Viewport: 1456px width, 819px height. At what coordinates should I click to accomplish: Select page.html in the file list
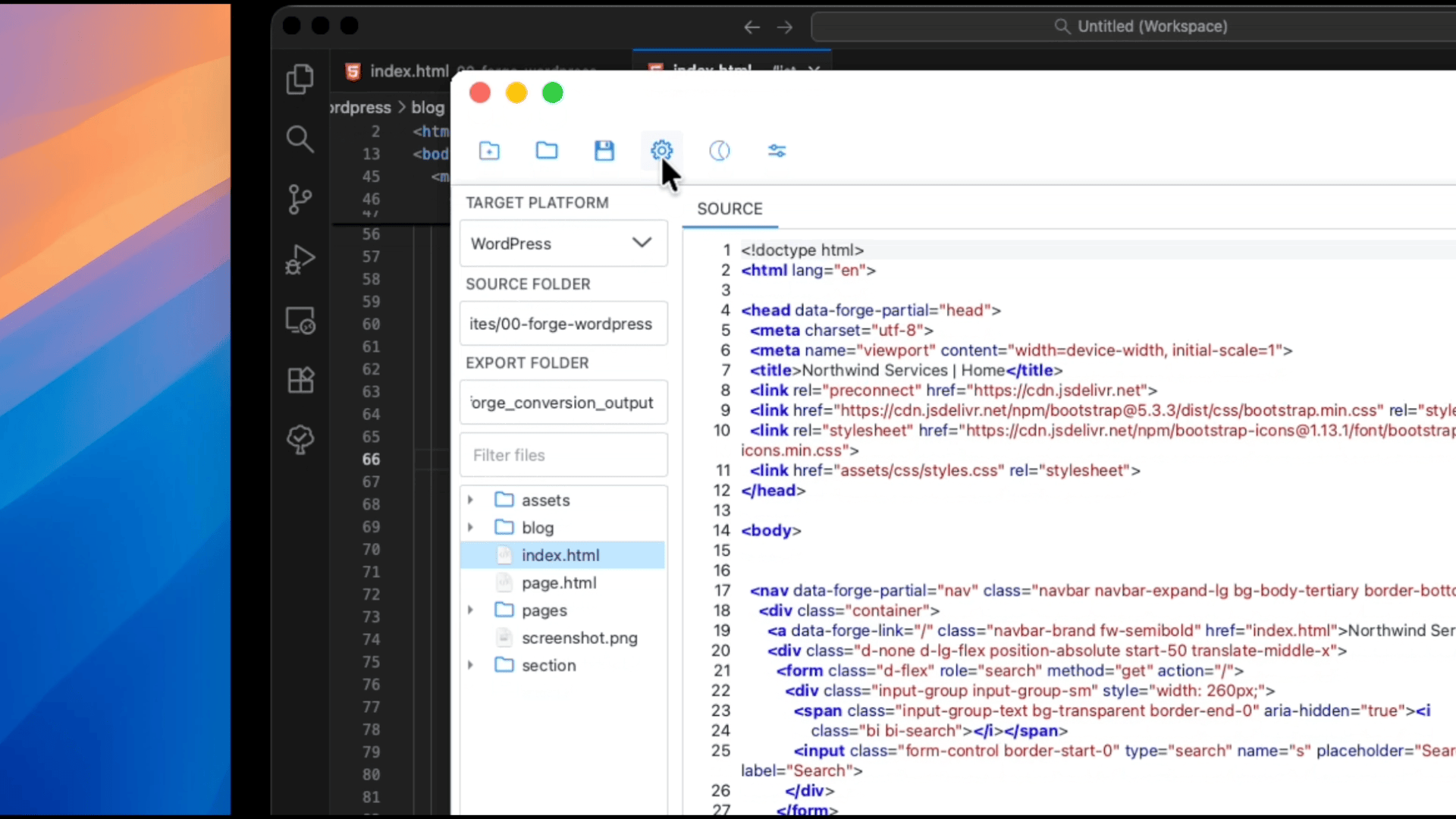tap(558, 582)
